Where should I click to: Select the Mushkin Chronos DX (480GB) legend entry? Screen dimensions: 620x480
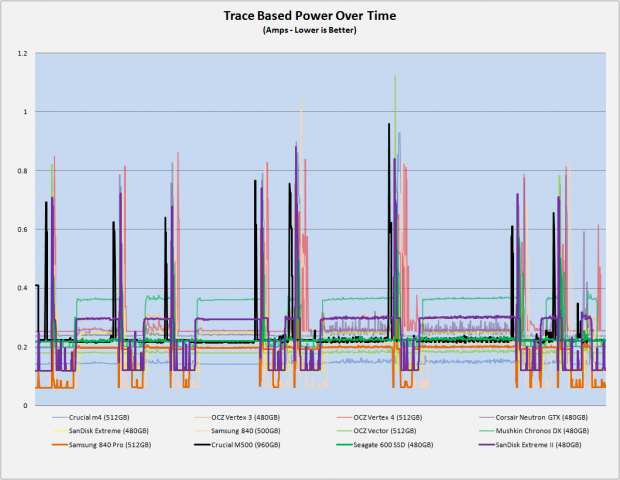pos(533,431)
